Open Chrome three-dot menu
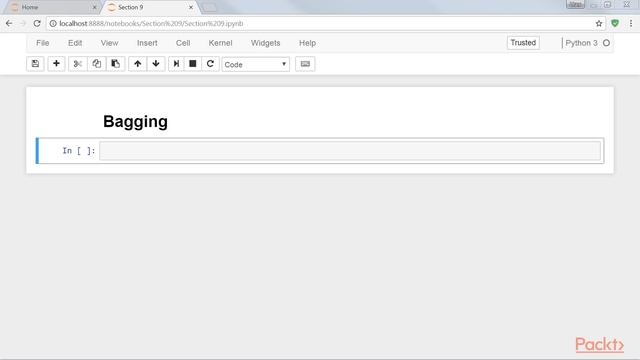640x360 pixels. pos(631,24)
